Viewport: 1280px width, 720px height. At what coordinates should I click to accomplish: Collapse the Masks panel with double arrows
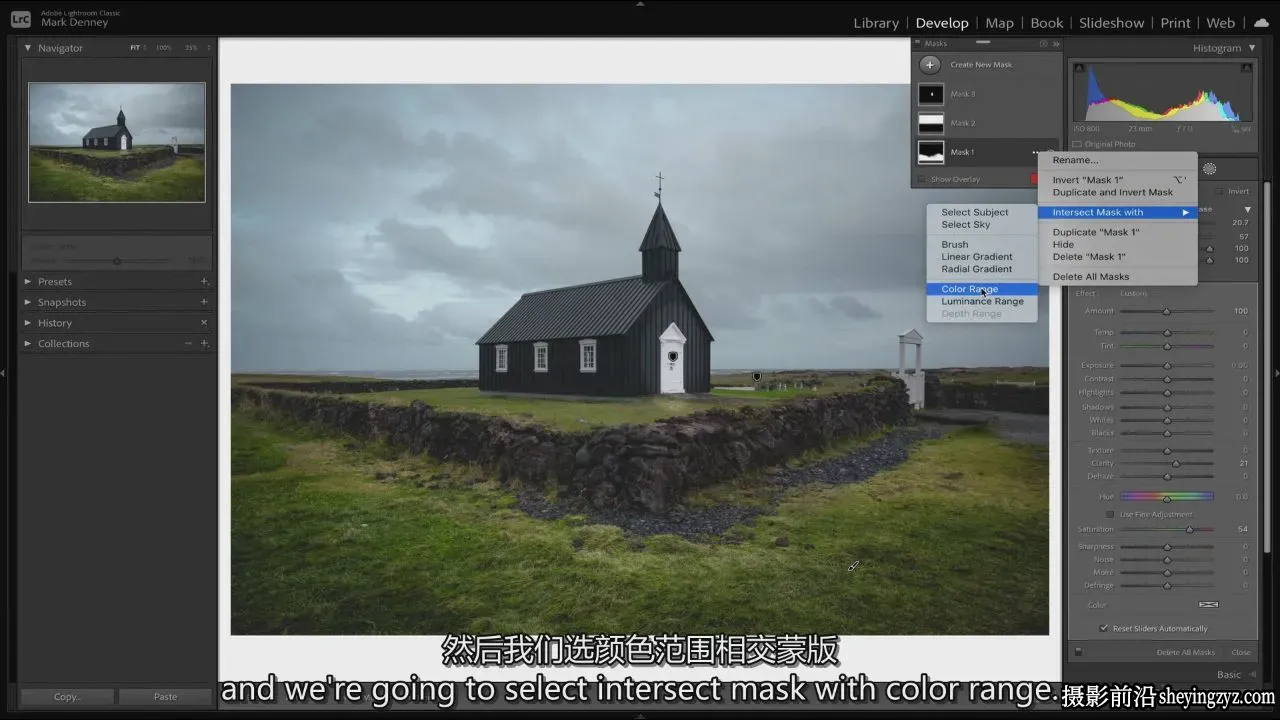[x=1055, y=44]
